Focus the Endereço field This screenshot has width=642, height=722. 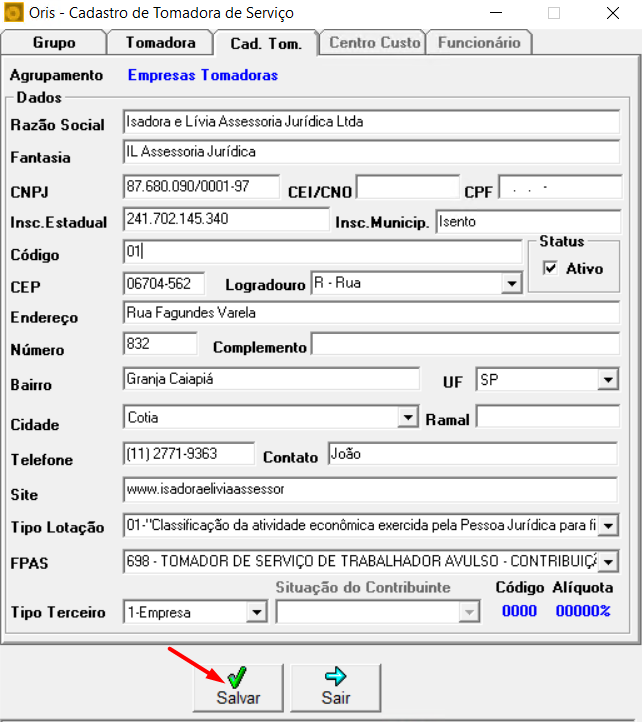pyautogui.click(x=371, y=313)
